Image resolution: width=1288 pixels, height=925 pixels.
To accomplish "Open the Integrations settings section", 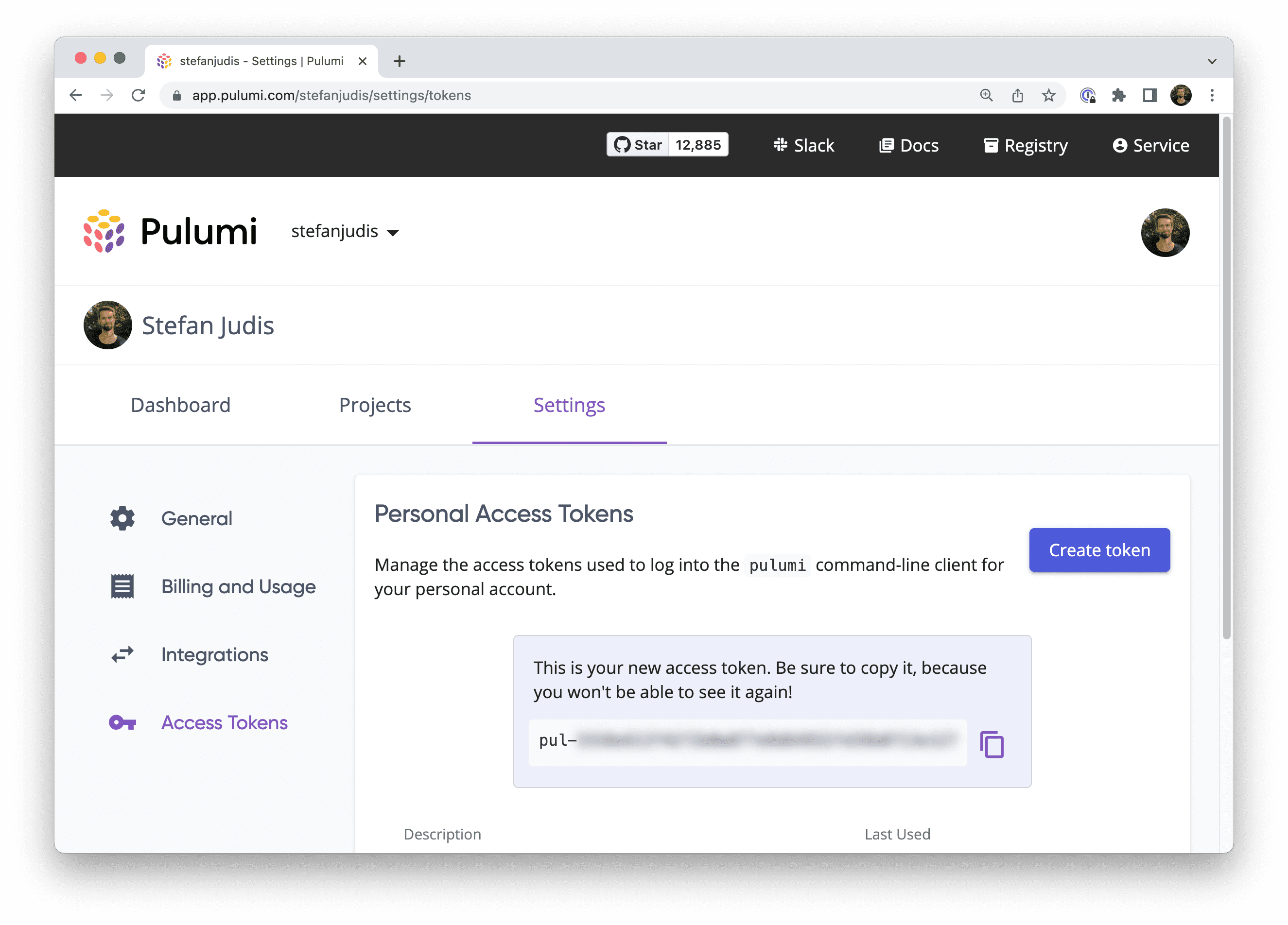I will pyautogui.click(x=215, y=654).
